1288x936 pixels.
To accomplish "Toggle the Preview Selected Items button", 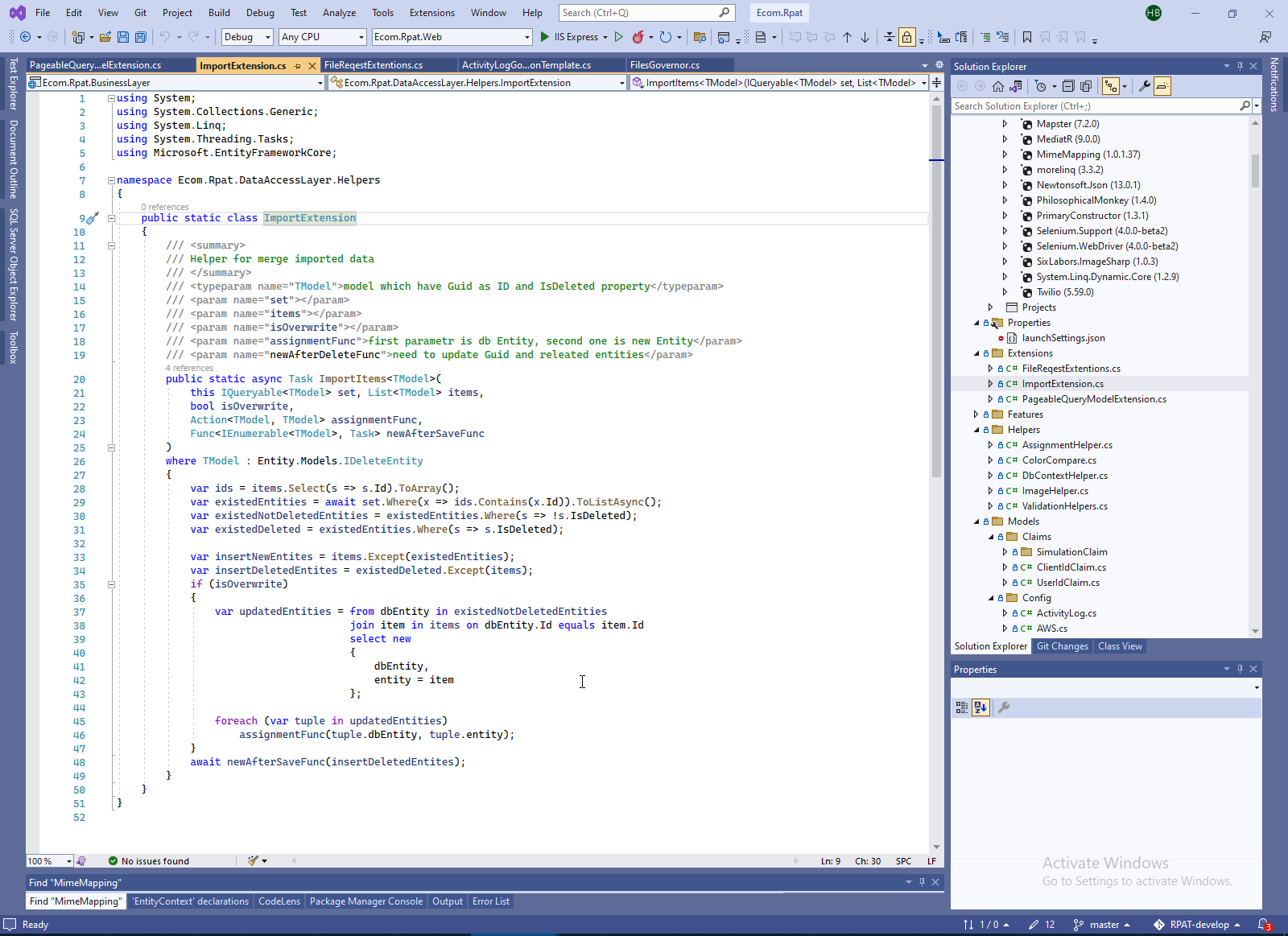I will (1162, 86).
